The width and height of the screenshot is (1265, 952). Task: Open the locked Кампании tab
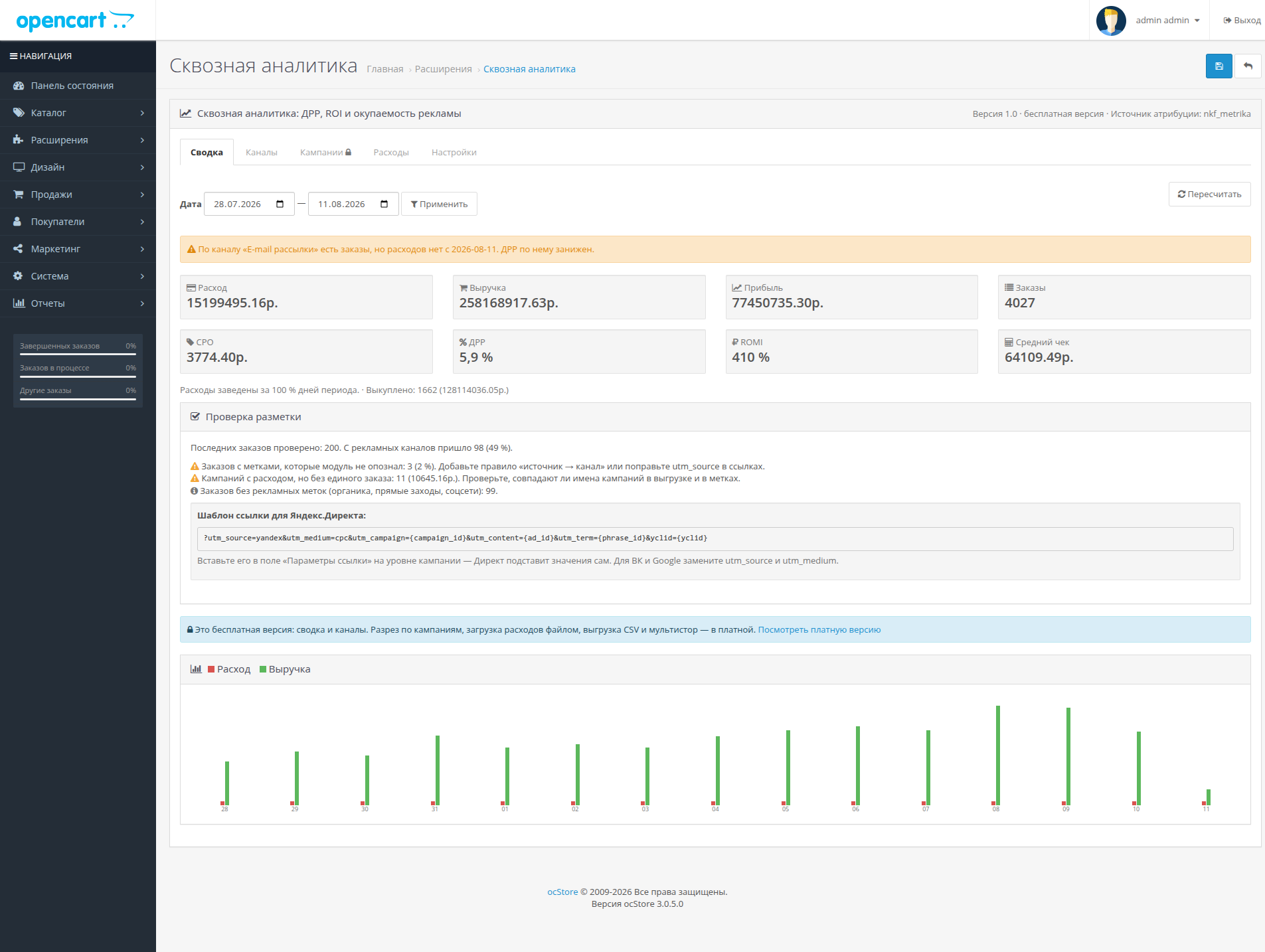click(325, 152)
